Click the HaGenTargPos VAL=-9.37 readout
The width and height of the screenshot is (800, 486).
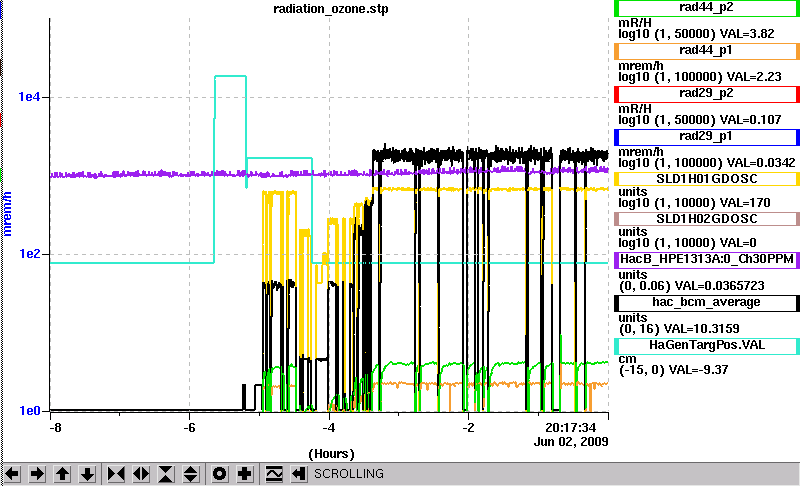point(697,370)
